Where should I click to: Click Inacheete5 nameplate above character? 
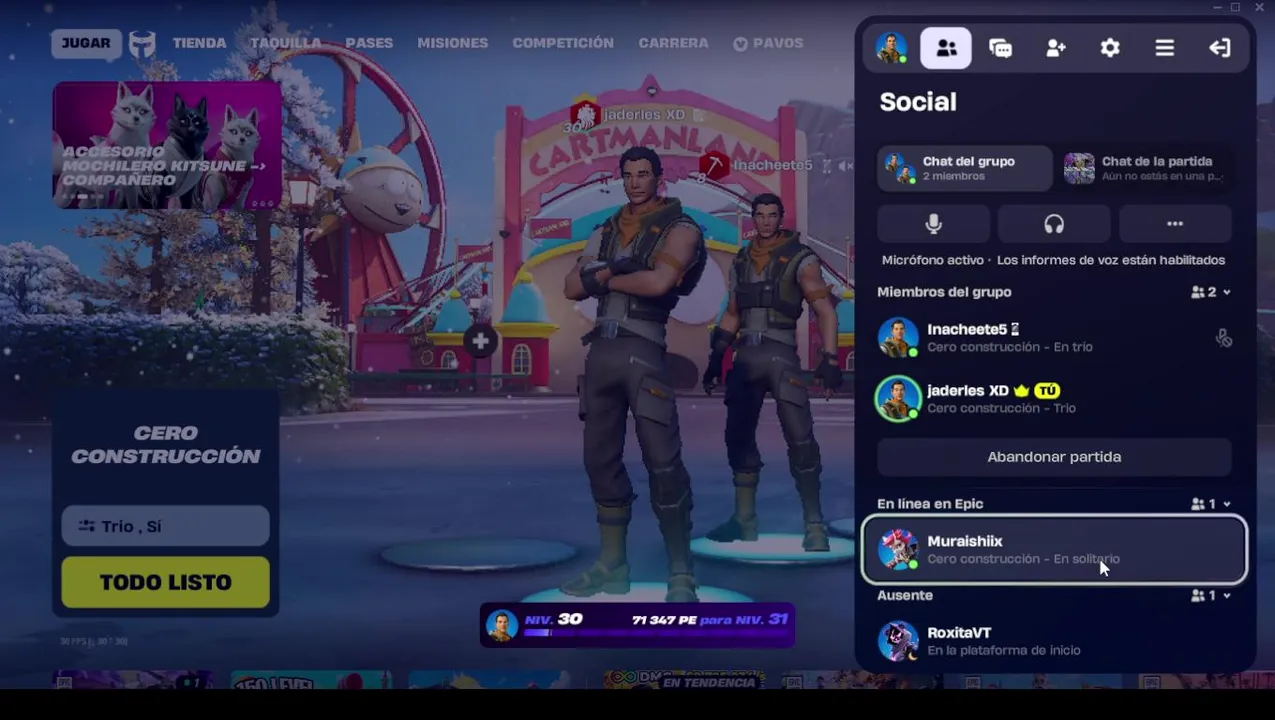pos(771,165)
